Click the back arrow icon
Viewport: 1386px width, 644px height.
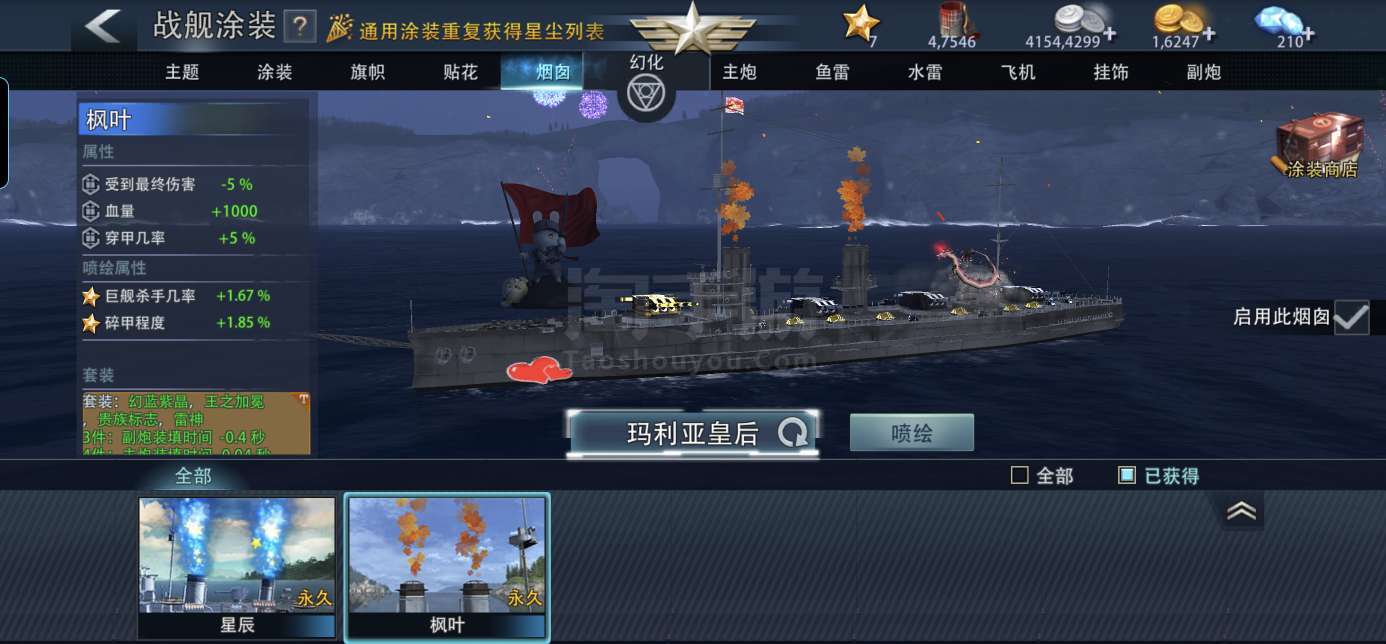103,26
